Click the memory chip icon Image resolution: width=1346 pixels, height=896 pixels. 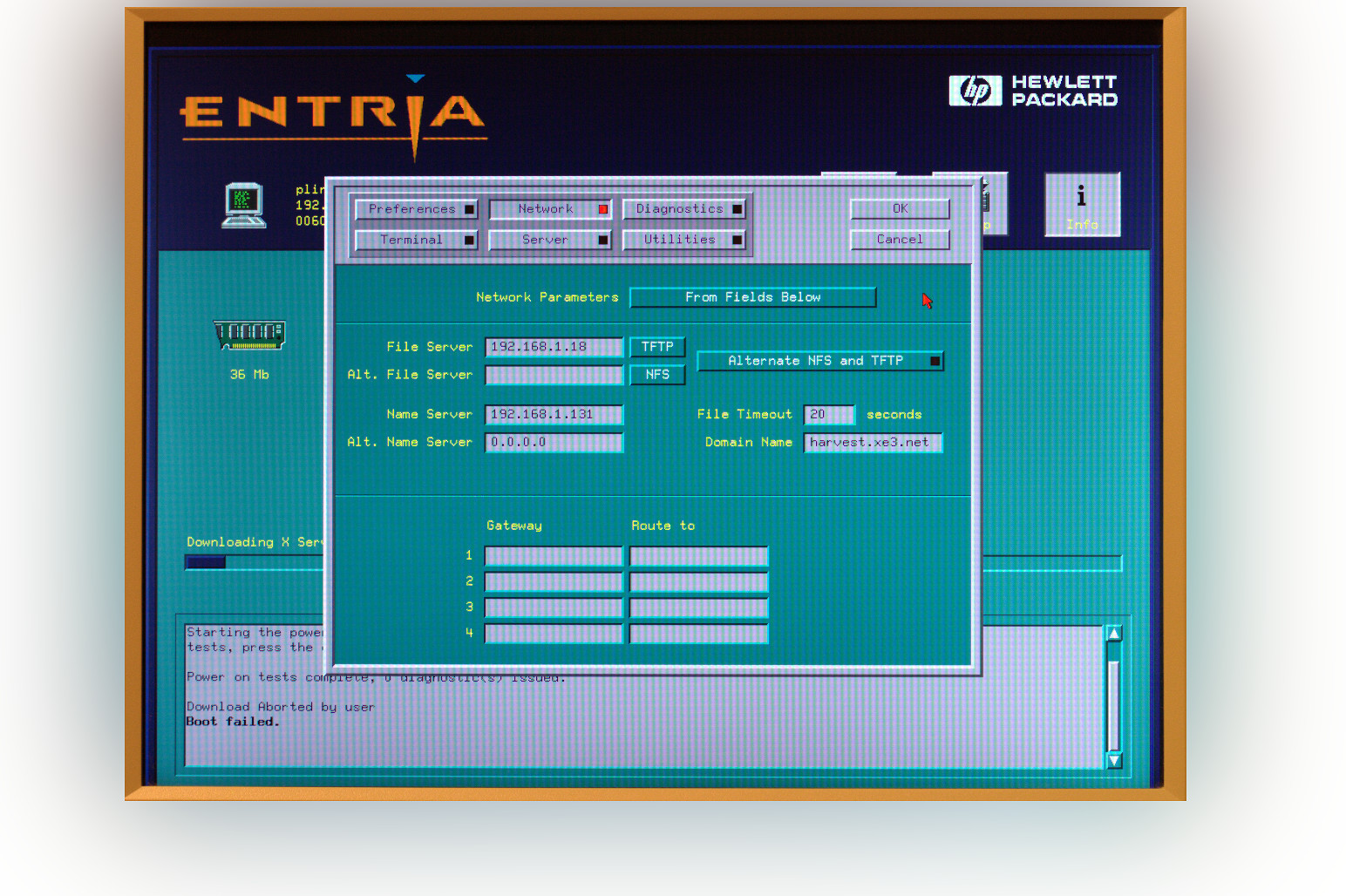[249, 335]
